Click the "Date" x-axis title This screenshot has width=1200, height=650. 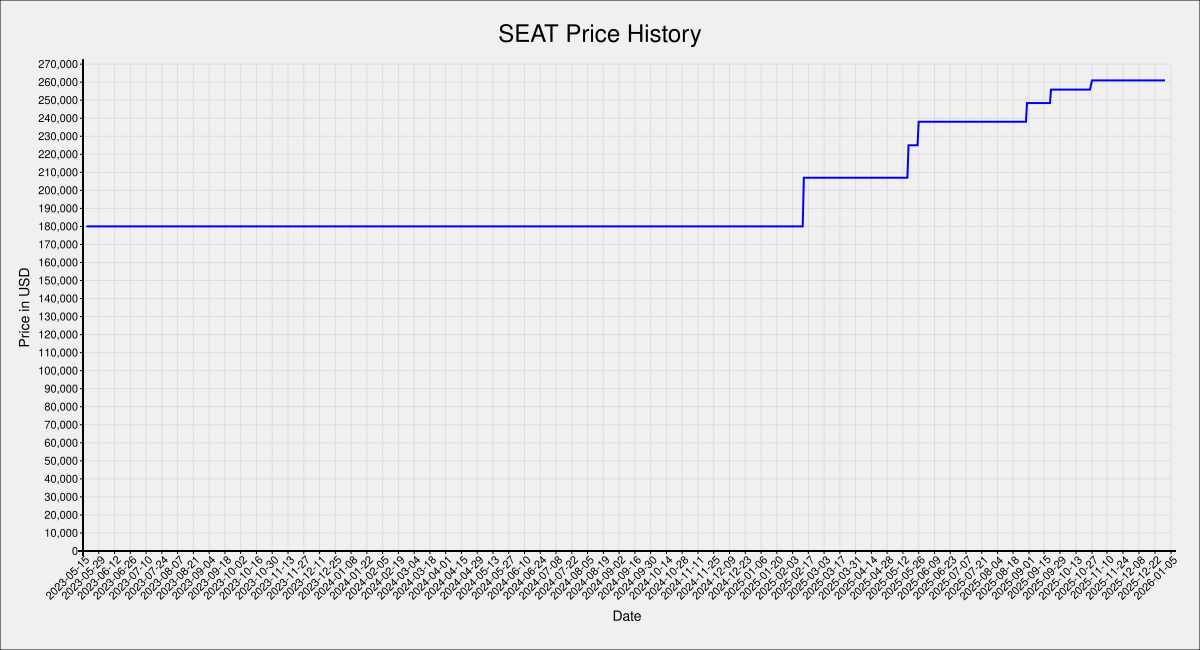tap(627, 617)
